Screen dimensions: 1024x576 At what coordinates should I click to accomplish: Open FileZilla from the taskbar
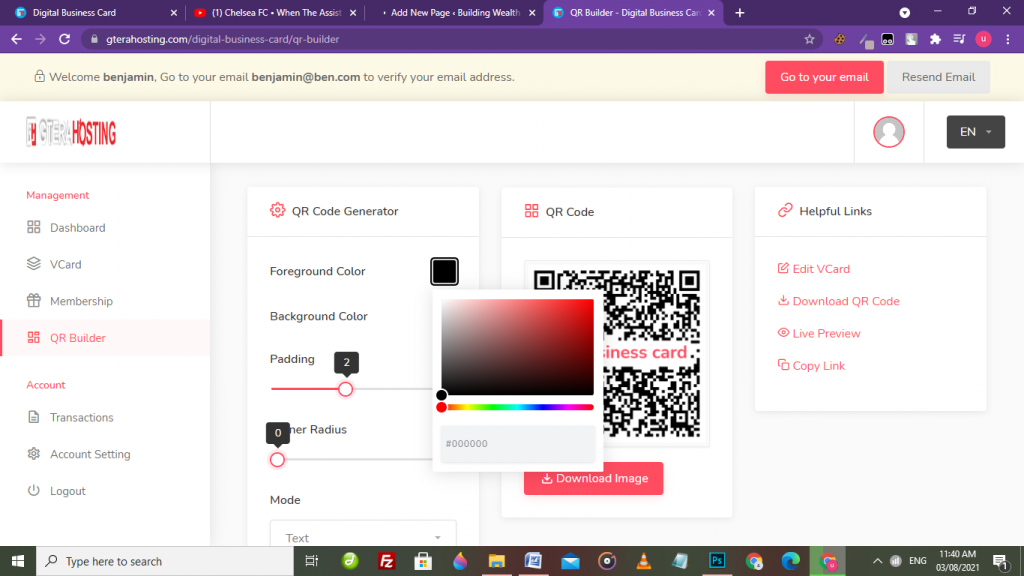pyautogui.click(x=387, y=561)
